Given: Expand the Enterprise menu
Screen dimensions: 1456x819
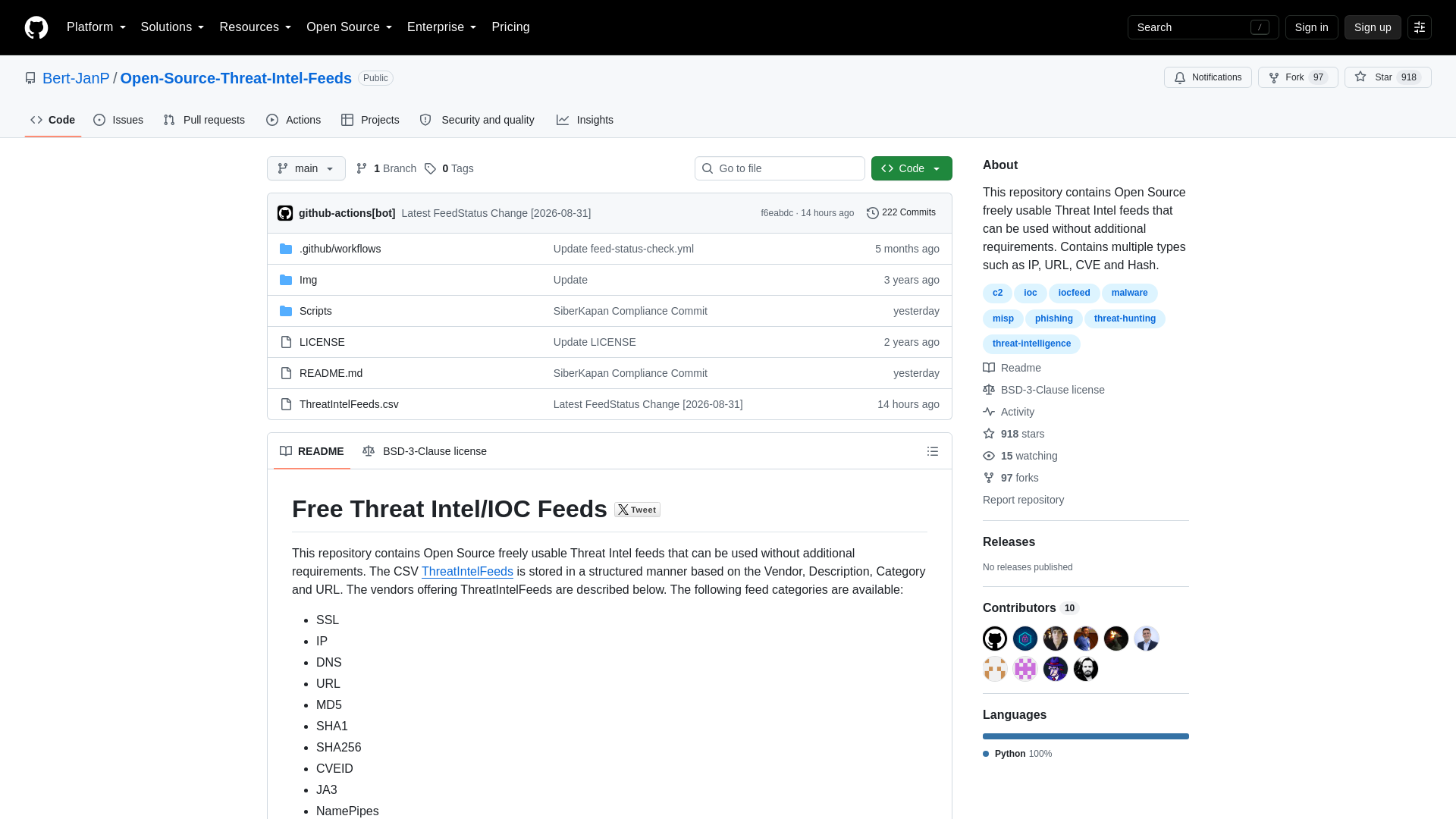Looking at the screenshot, I should point(442,27).
